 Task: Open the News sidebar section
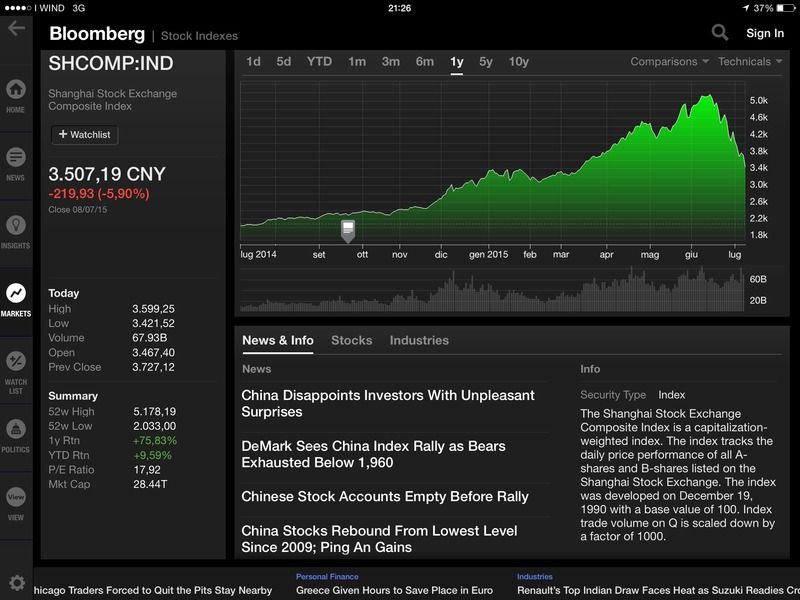(x=16, y=162)
